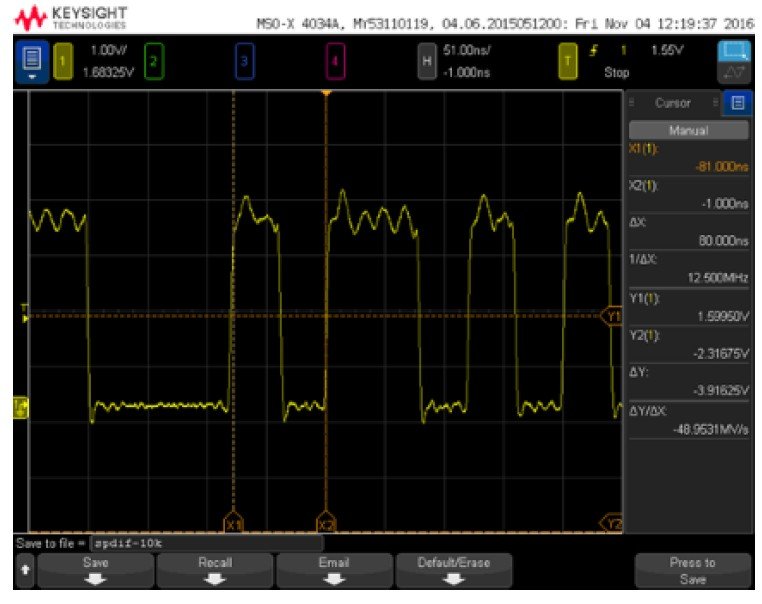Select the Y2 cursor marker handle
The height and width of the screenshot is (604, 762).
point(612,523)
